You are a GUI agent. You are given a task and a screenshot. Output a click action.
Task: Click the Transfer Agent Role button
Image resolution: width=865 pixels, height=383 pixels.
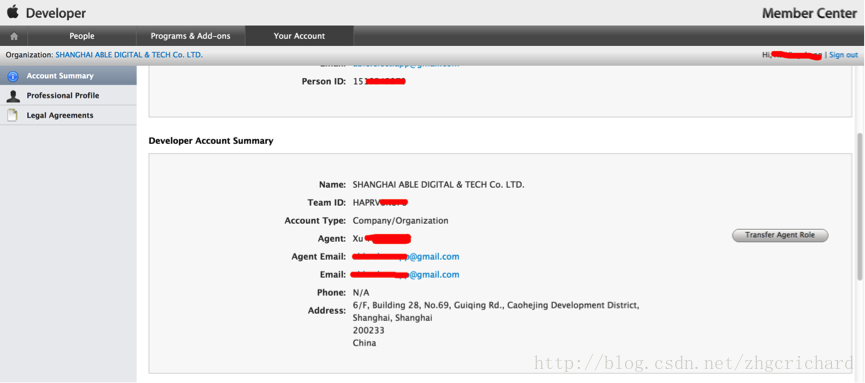(x=780, y=235)
